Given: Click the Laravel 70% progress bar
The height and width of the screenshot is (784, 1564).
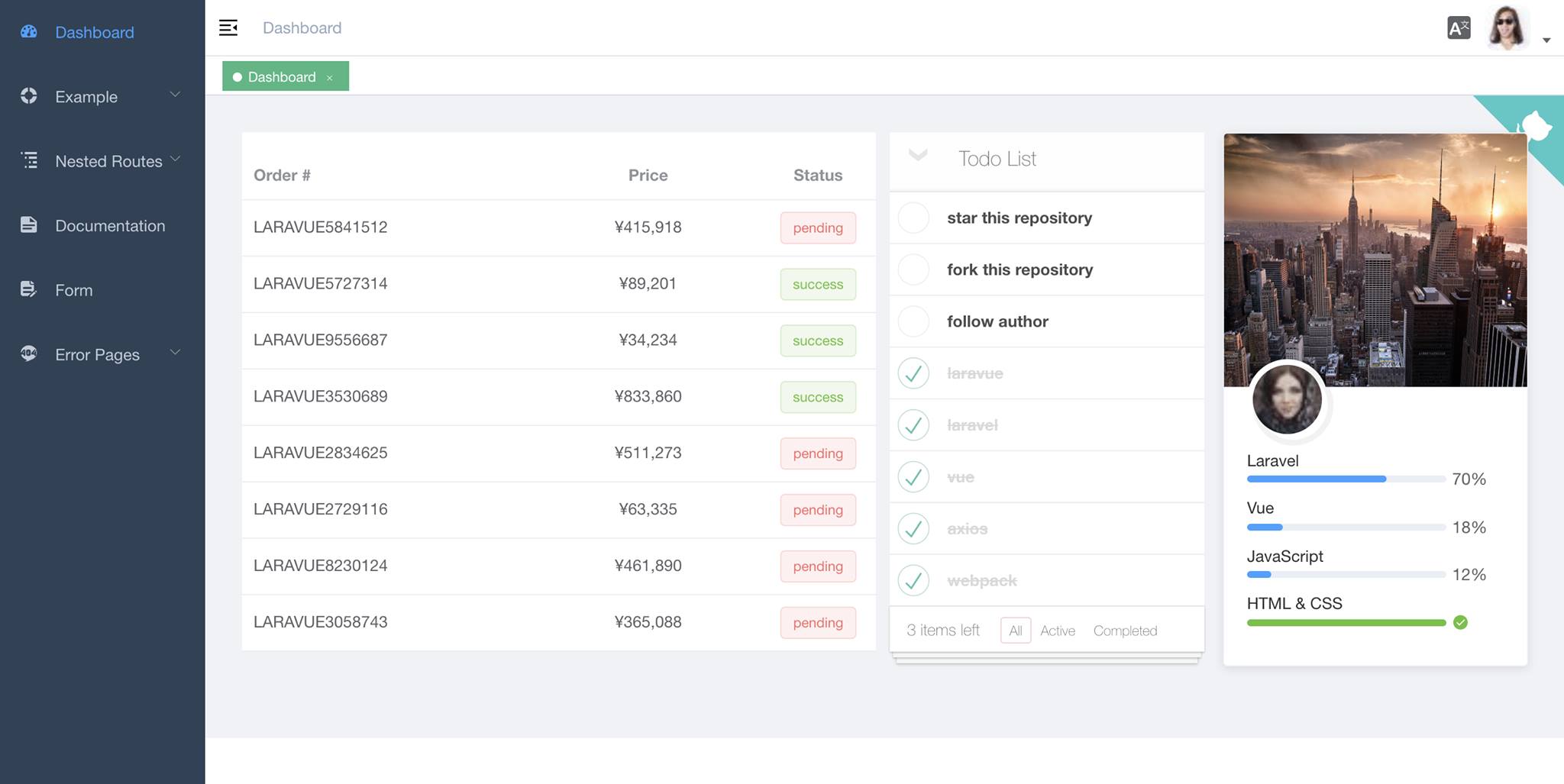Looking at the screenshot, I should [1346, 479].
